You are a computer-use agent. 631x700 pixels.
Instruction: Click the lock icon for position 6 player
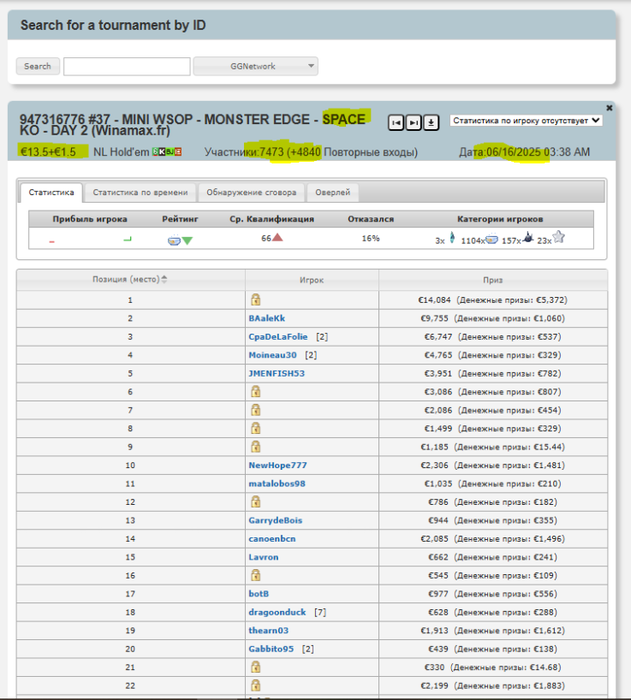tap(255, 392)
